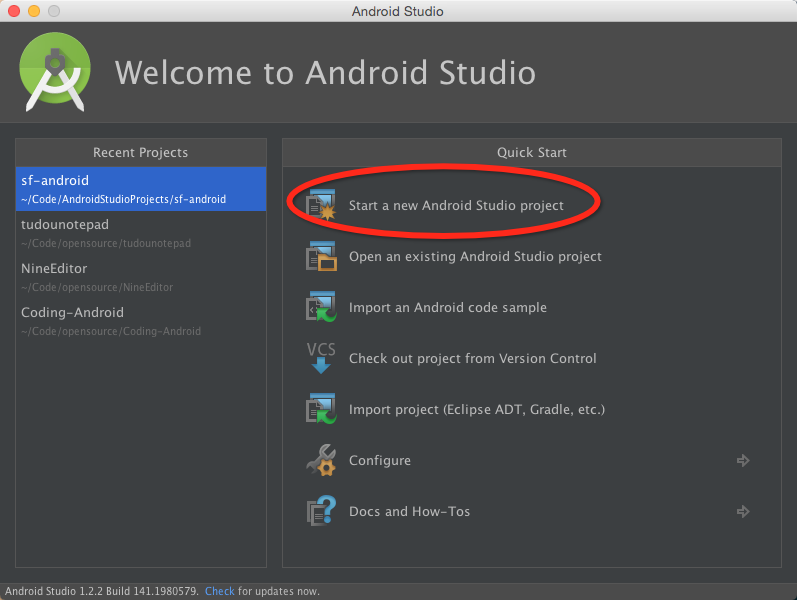Click the Import Android code sample icon
The width and height of the screenshot is (797, 600).
click(321, 307)
